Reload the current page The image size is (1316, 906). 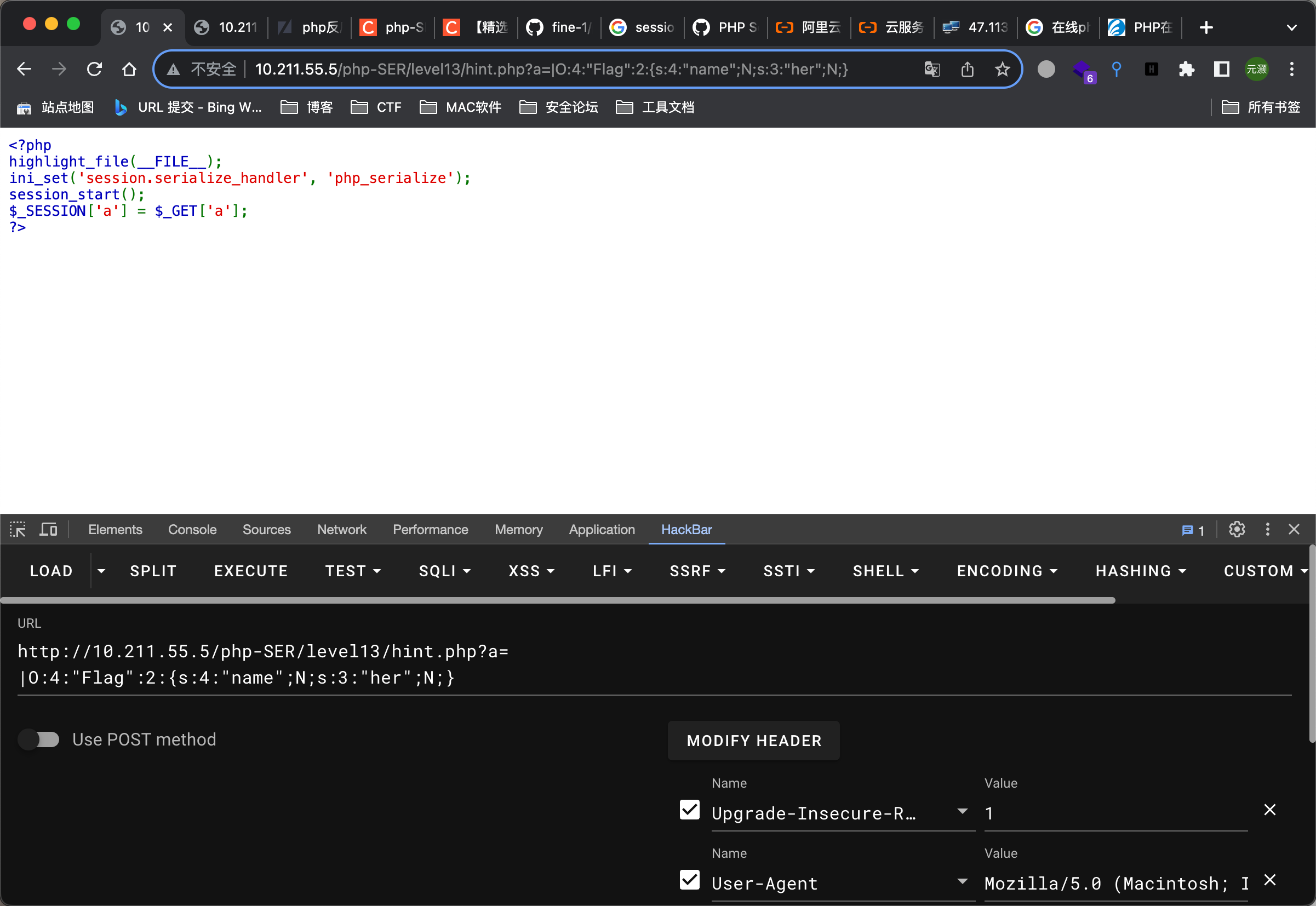coord(94,69)
